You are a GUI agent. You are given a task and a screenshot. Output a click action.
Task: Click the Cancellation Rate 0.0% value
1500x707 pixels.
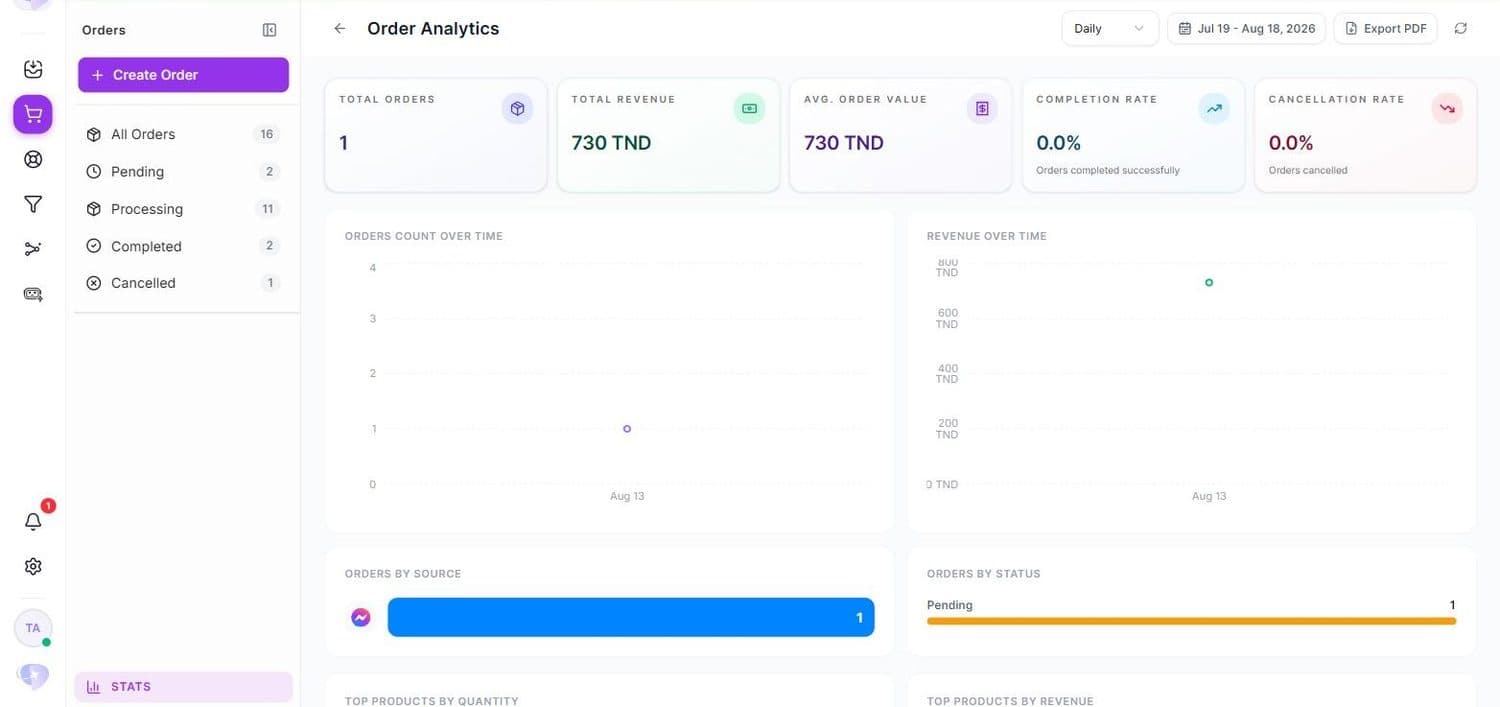[x=1291, y=143]
